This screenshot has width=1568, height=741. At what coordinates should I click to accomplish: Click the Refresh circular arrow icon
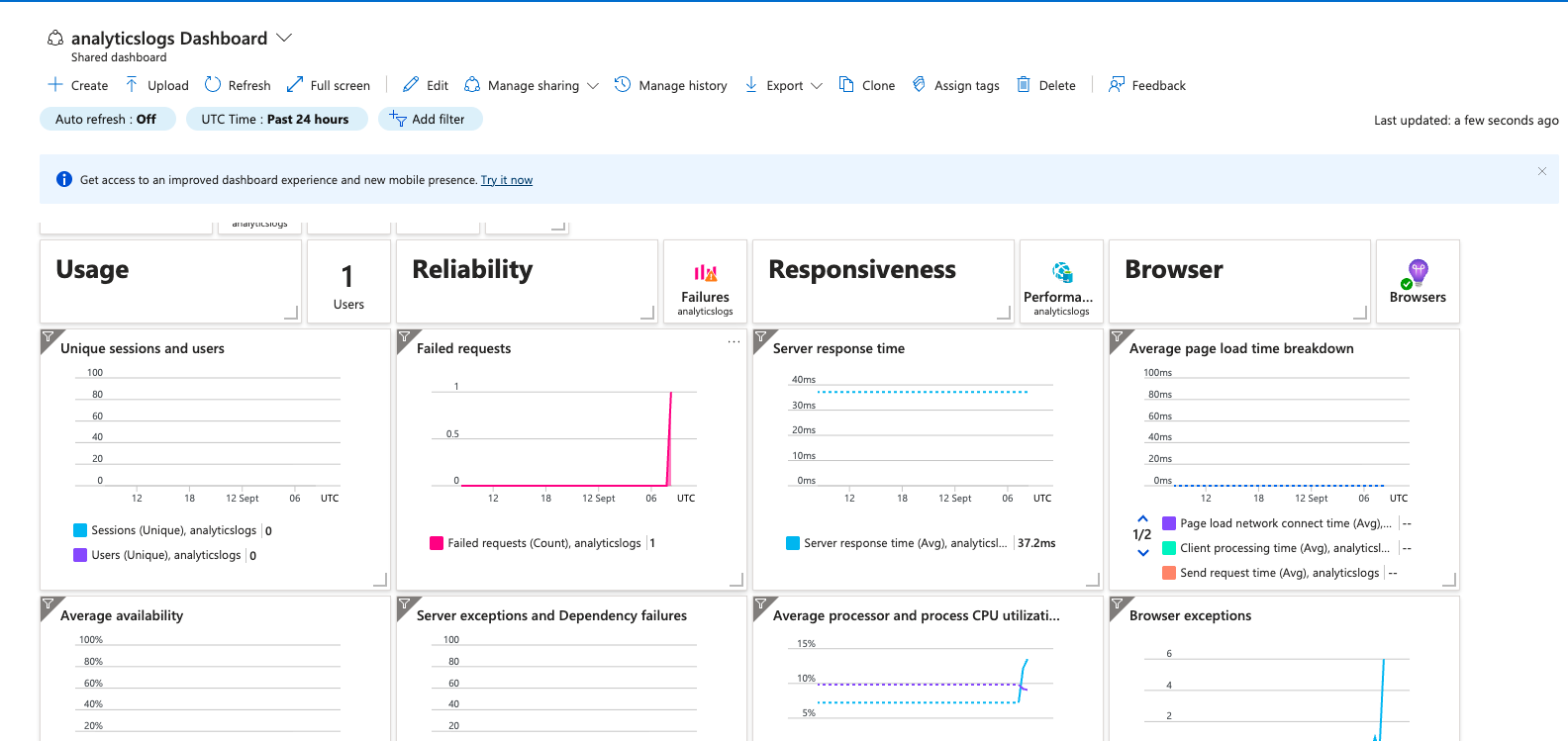213,85
